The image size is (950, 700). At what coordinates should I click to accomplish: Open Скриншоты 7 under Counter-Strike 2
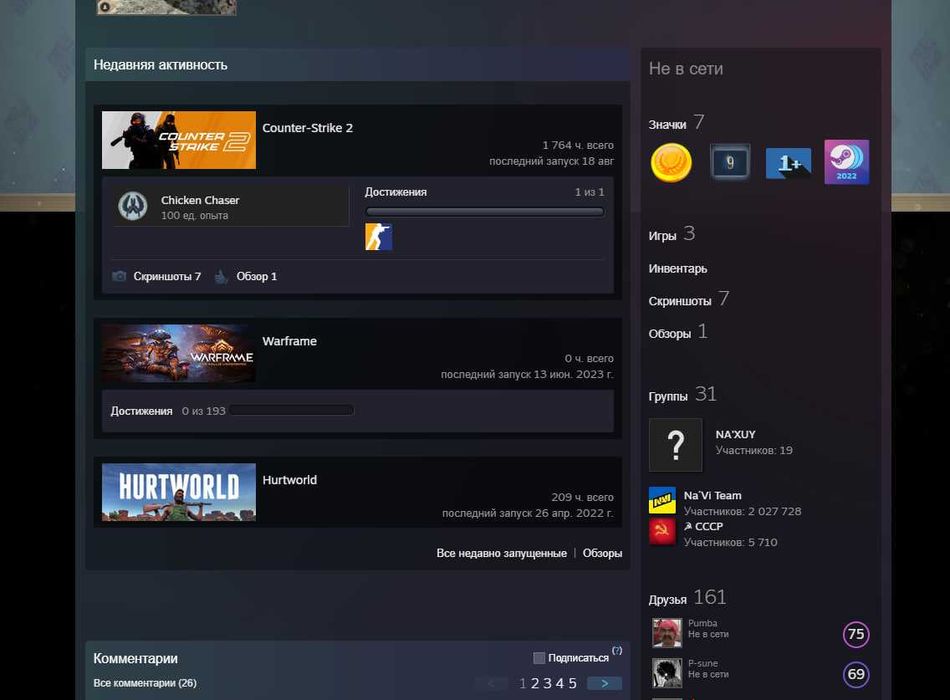tap(167, 276)
